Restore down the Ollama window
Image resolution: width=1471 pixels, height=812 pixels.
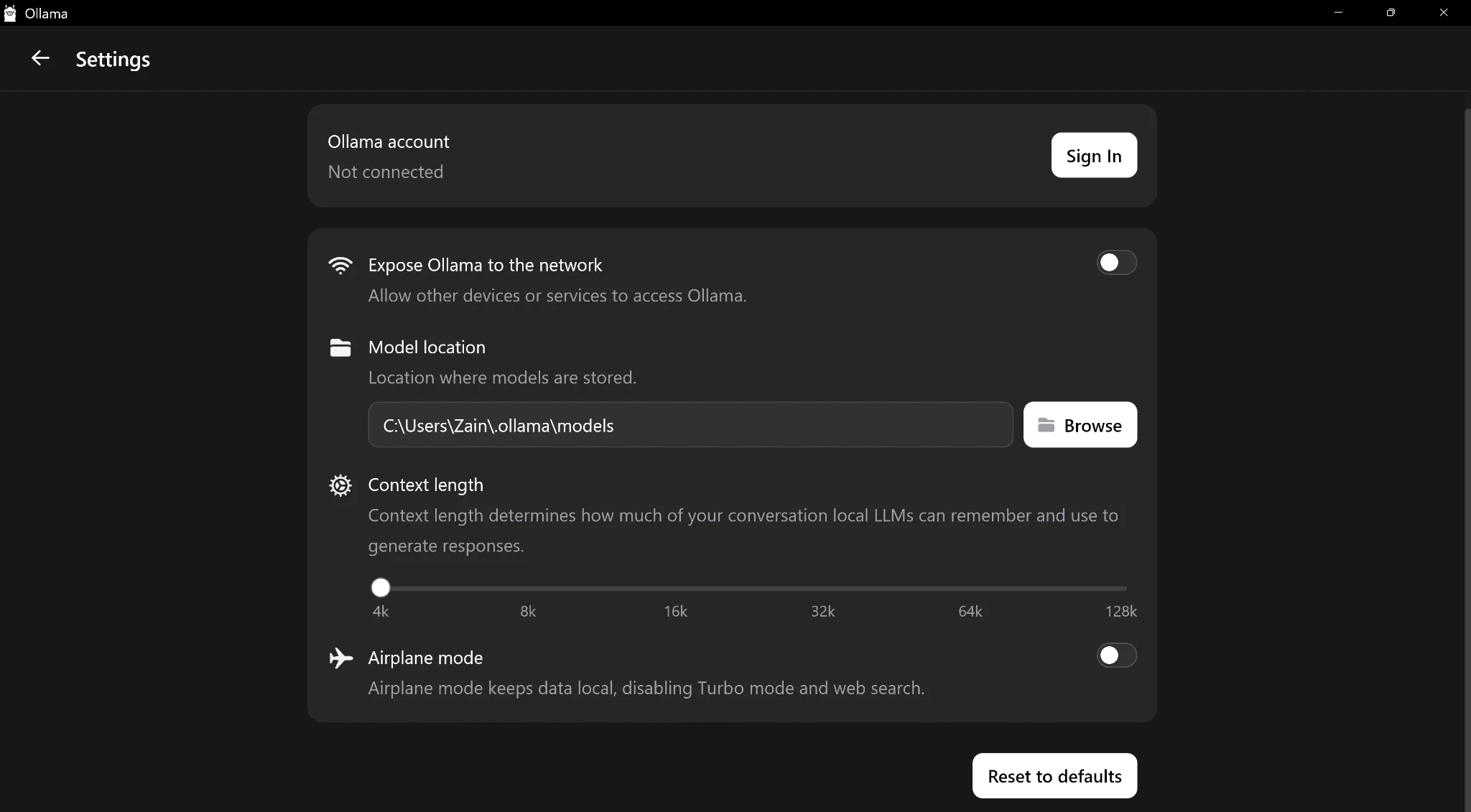point(1391,13)
